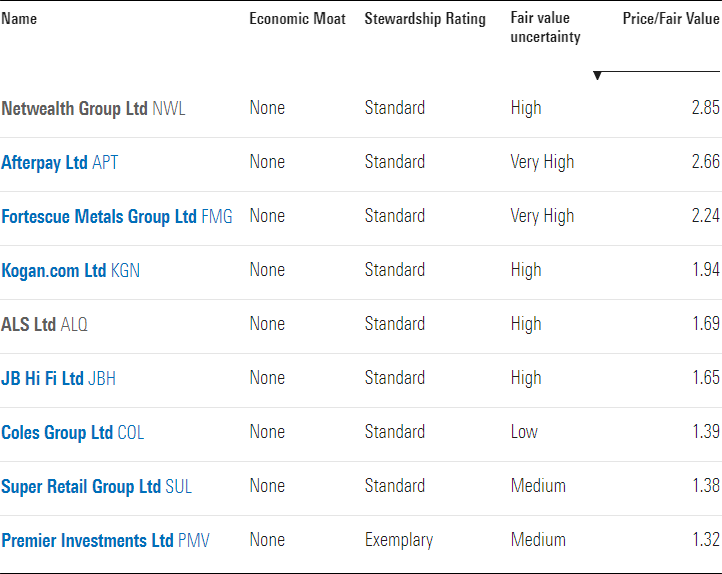
Task: Click the 2.85 price/fair value figure
Action: (x=705, y=108)
